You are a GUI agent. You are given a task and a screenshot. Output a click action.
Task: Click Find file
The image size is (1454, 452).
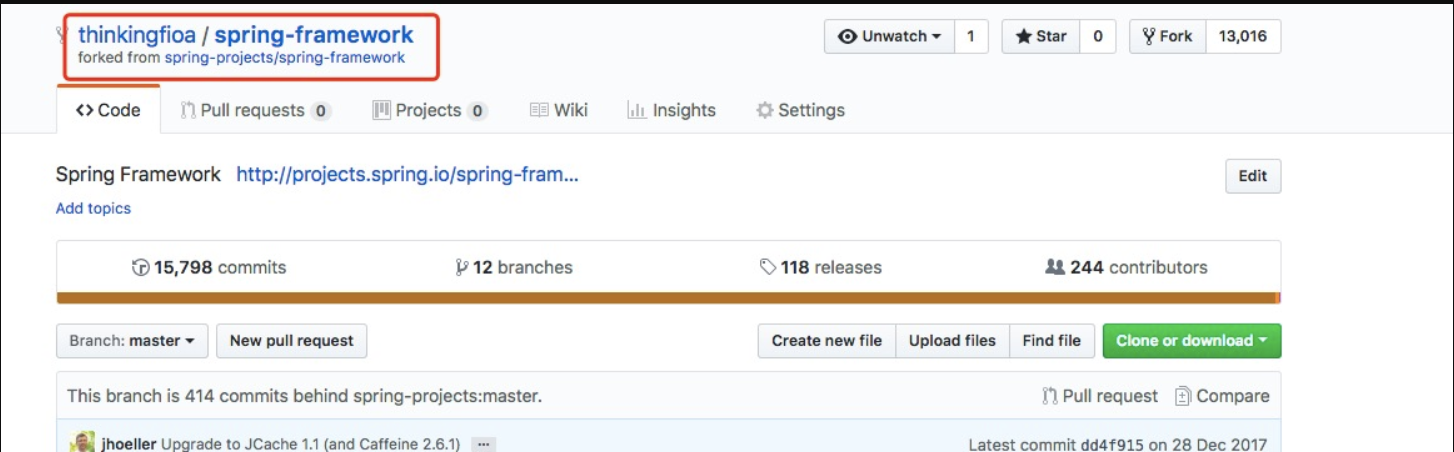tap(1052, 341)
